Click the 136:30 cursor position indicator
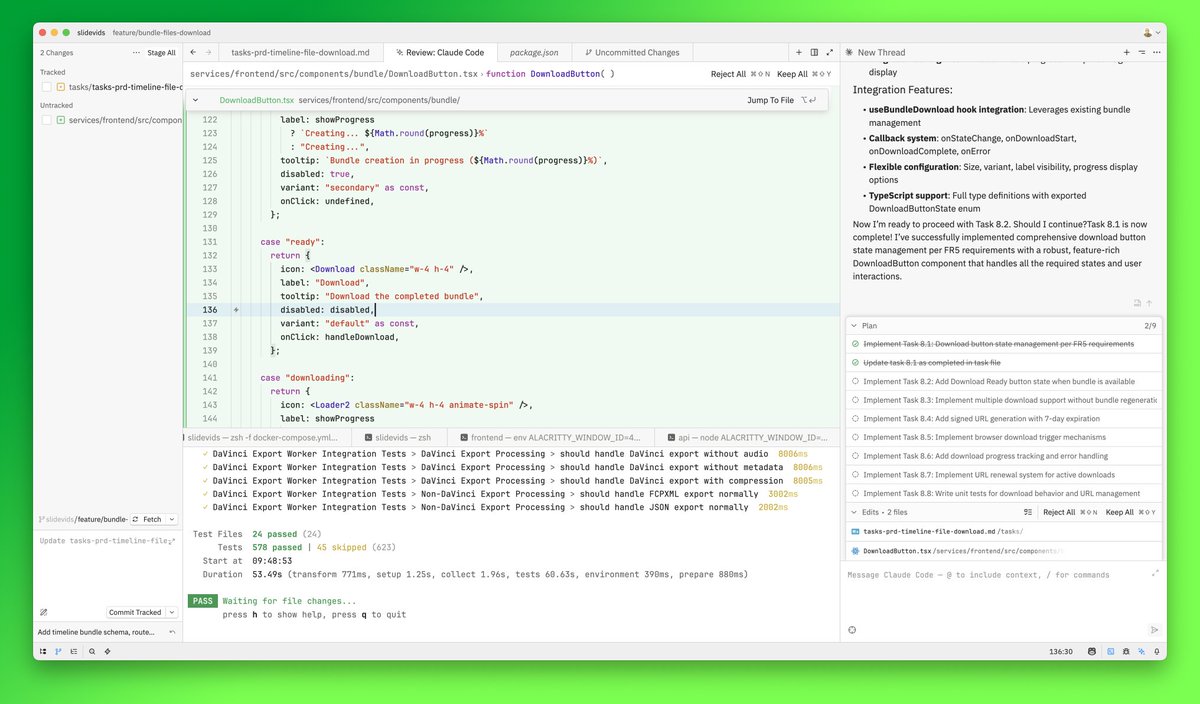 [x=1060, y=651]
